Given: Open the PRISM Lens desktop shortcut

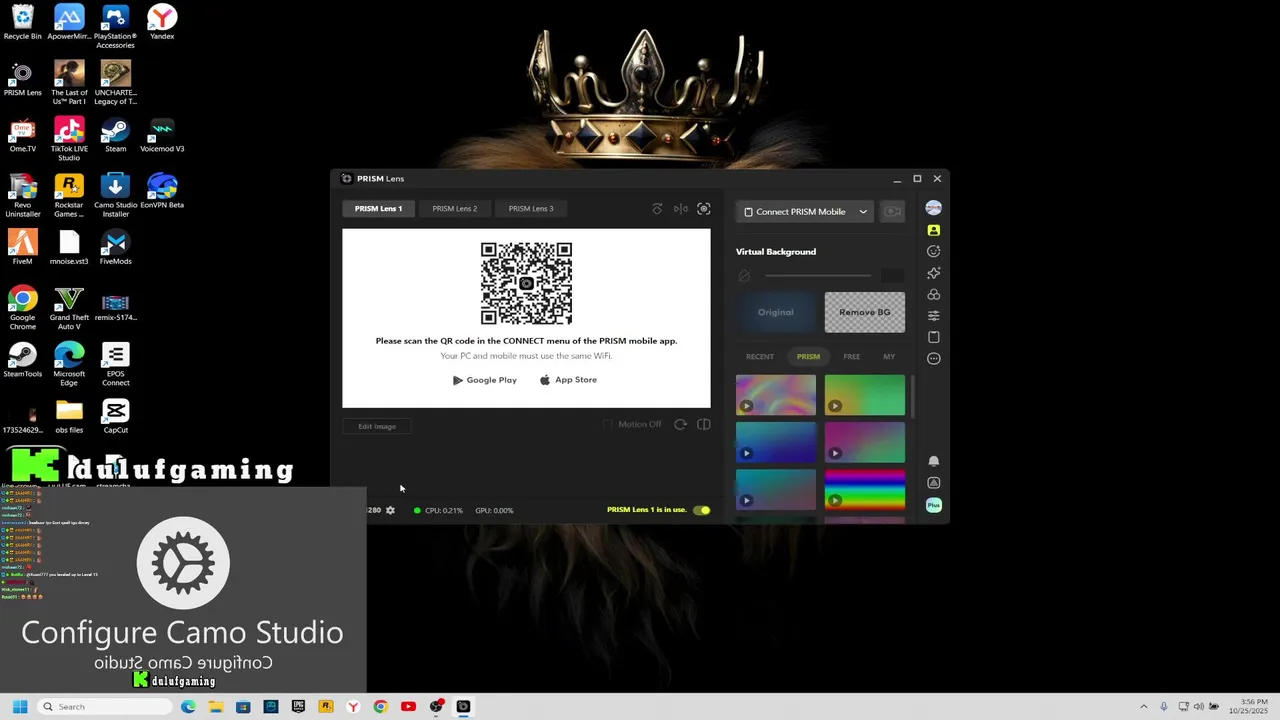Looking at the screenshot, I should (22, 79).
